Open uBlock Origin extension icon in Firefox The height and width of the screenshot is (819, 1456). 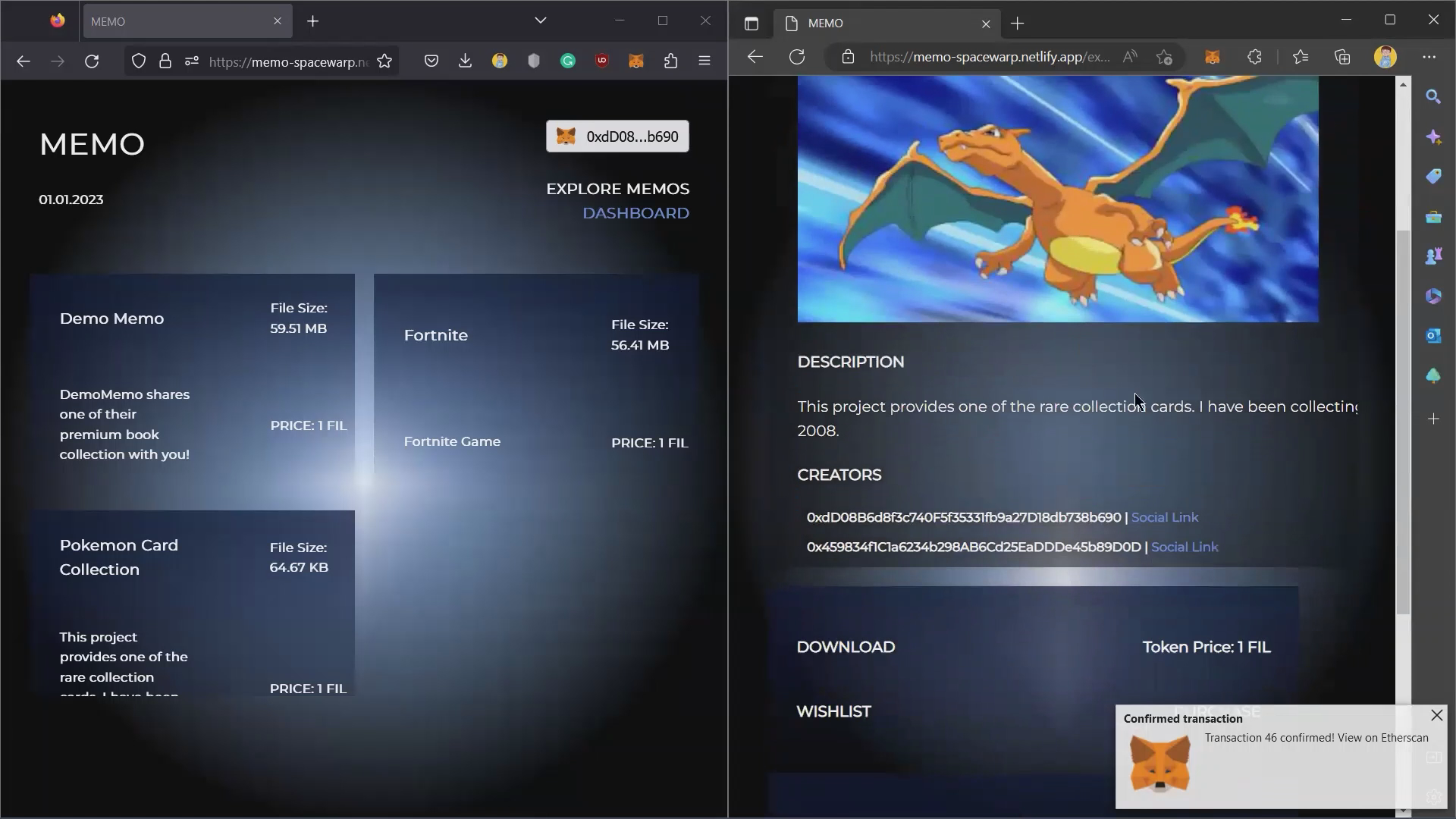(602, 61)
